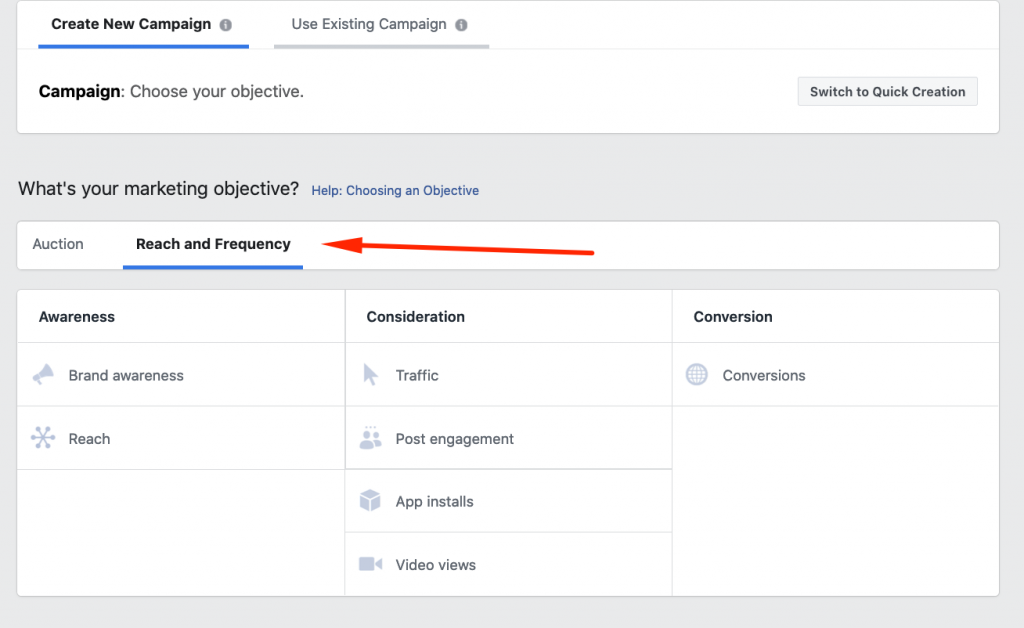The height and width of the screenshot is (628, 1024).
Task: Click Switch to Quick Creation button
Action: pyautogui.click(x=888, y=91)
